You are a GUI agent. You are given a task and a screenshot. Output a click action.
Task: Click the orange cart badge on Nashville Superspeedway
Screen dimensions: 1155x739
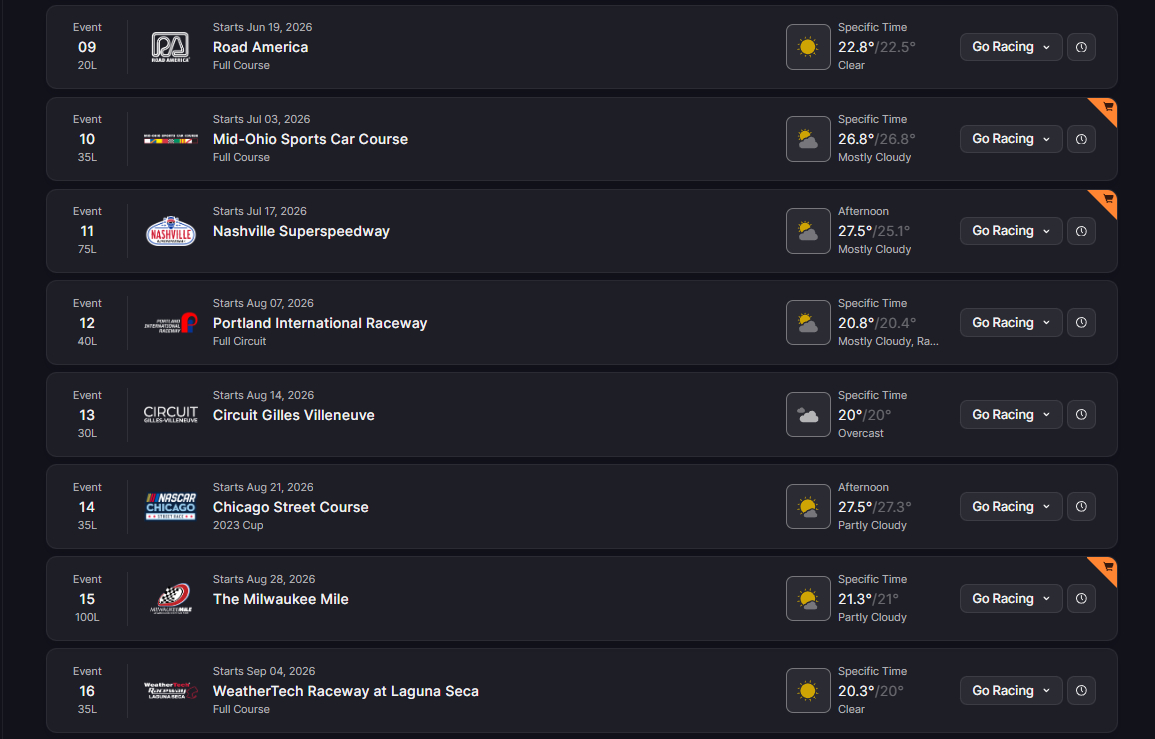click(x=1107, y=199)
